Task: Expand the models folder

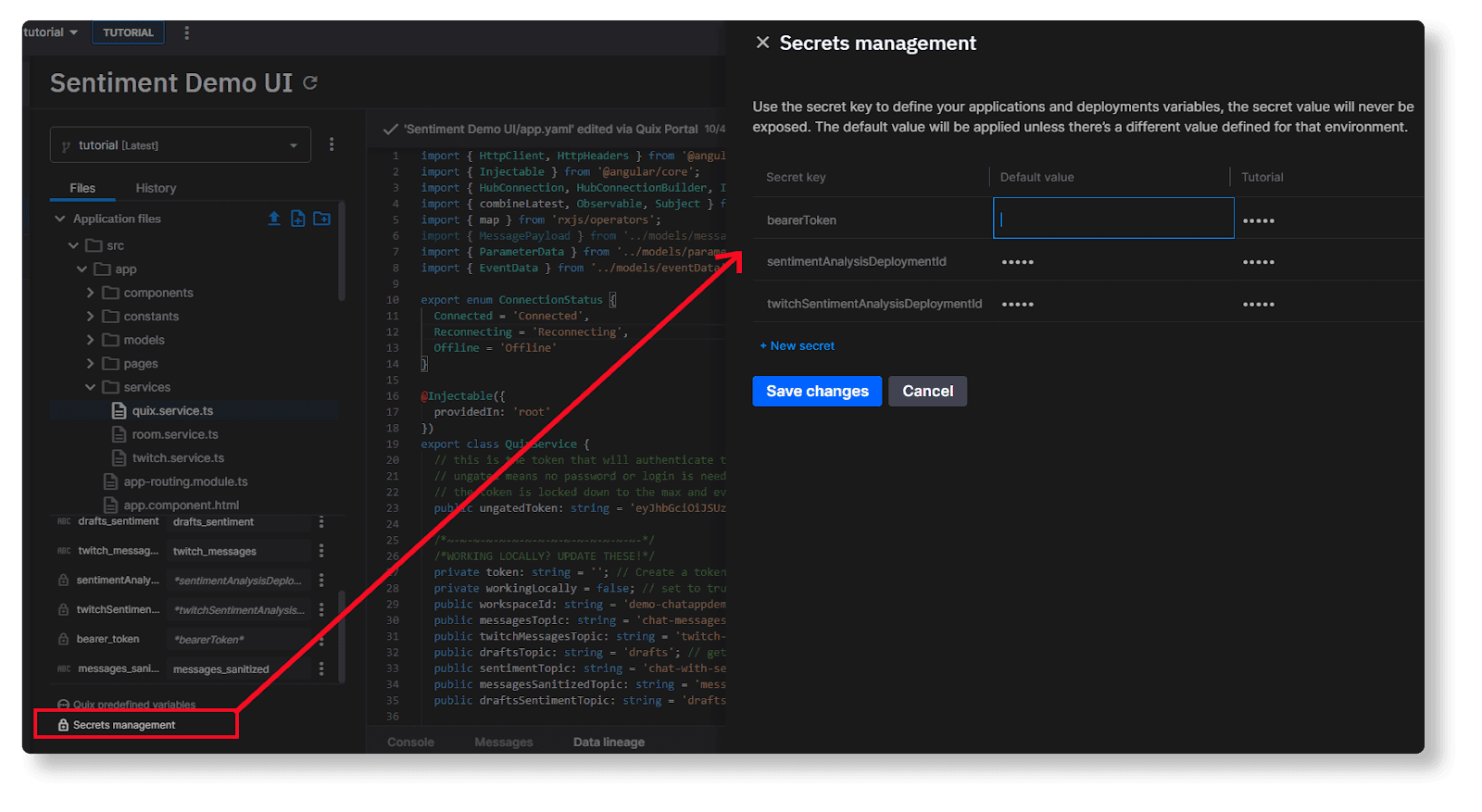Action: [x=91, y=340]
